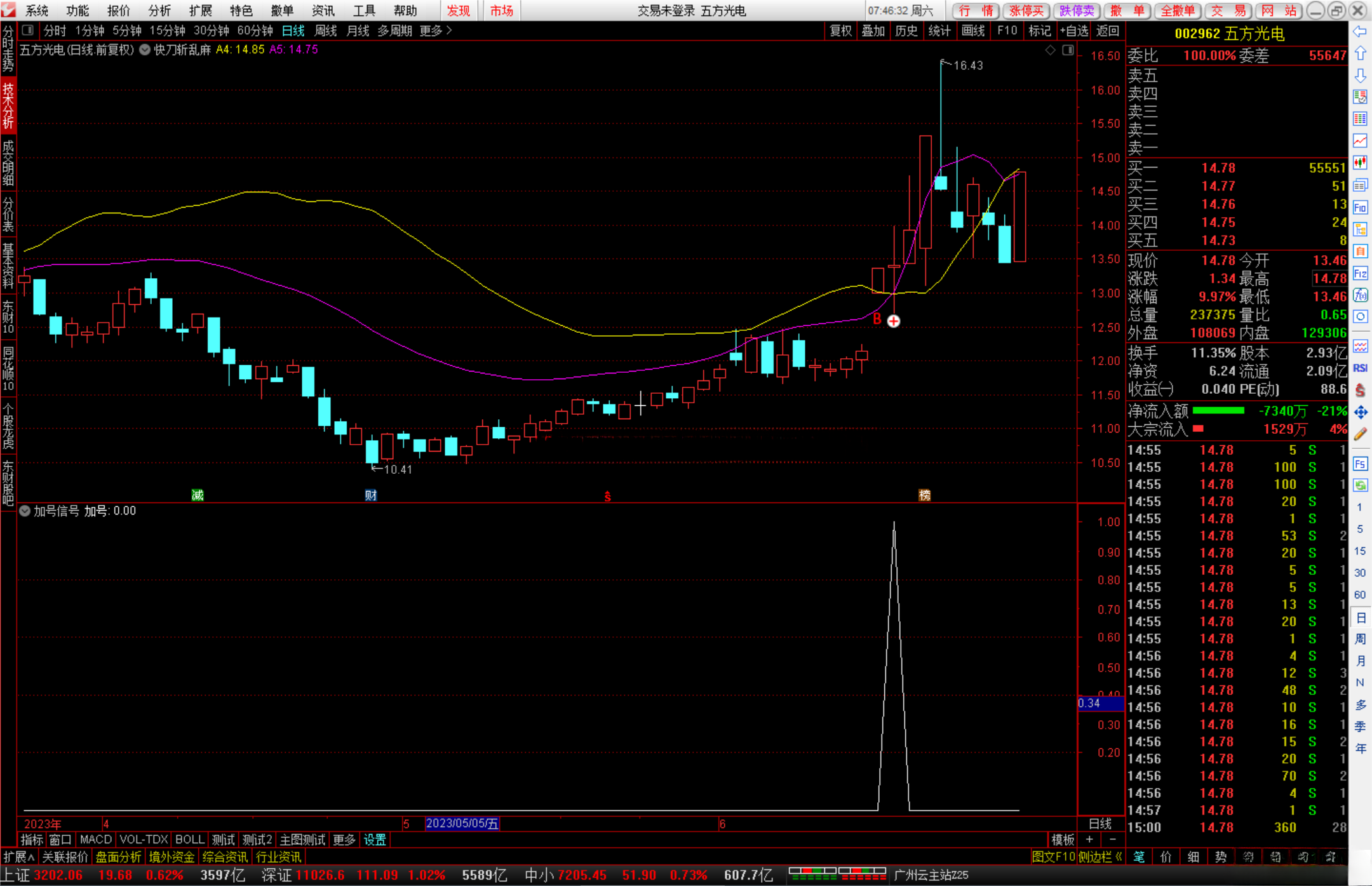1372x886 pixels.
Task: Click the candlestick chart icon in sidebar
Action: [x=1360, y=163]
